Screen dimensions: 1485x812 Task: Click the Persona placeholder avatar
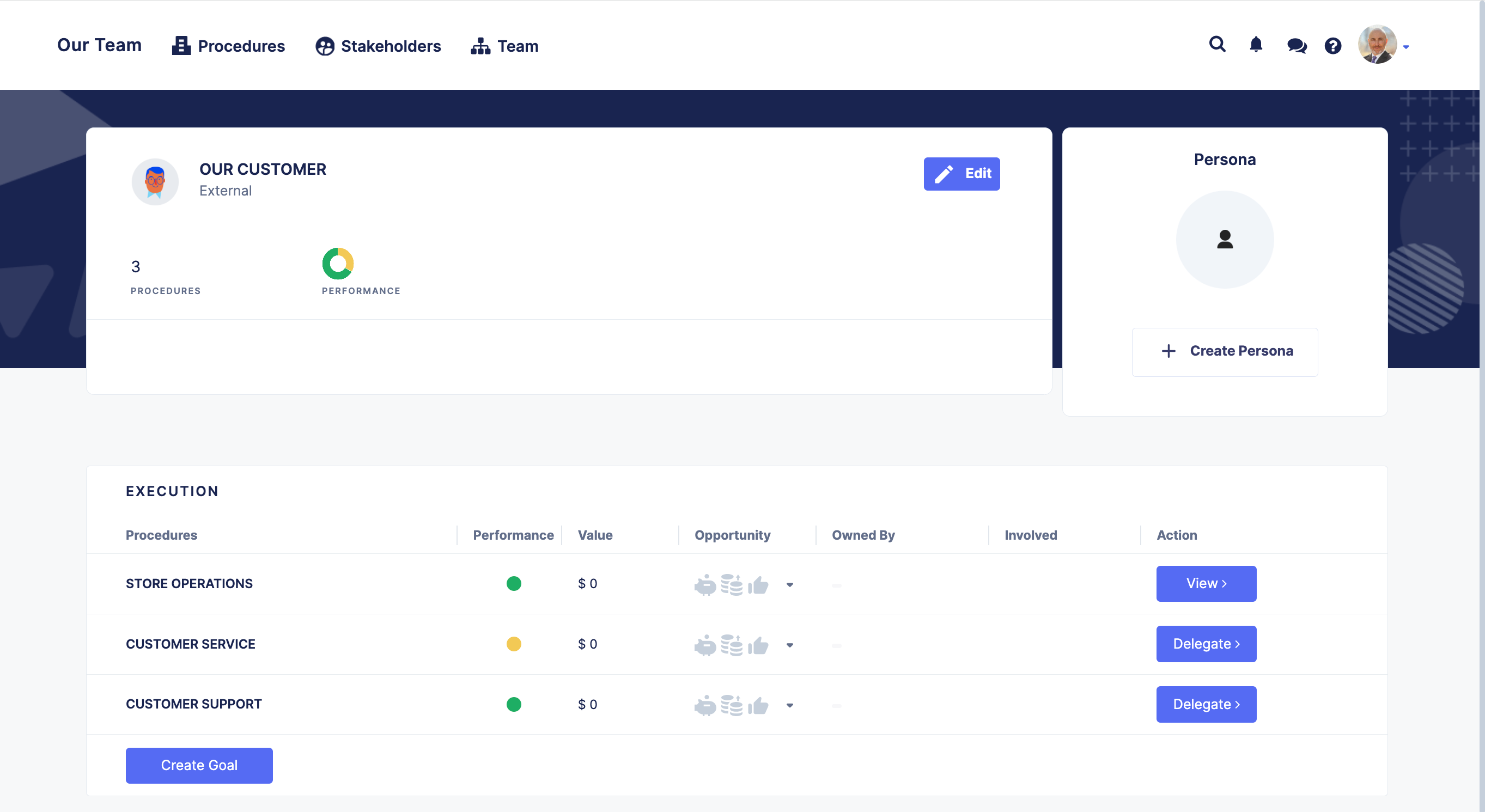tap(1224, 239)
